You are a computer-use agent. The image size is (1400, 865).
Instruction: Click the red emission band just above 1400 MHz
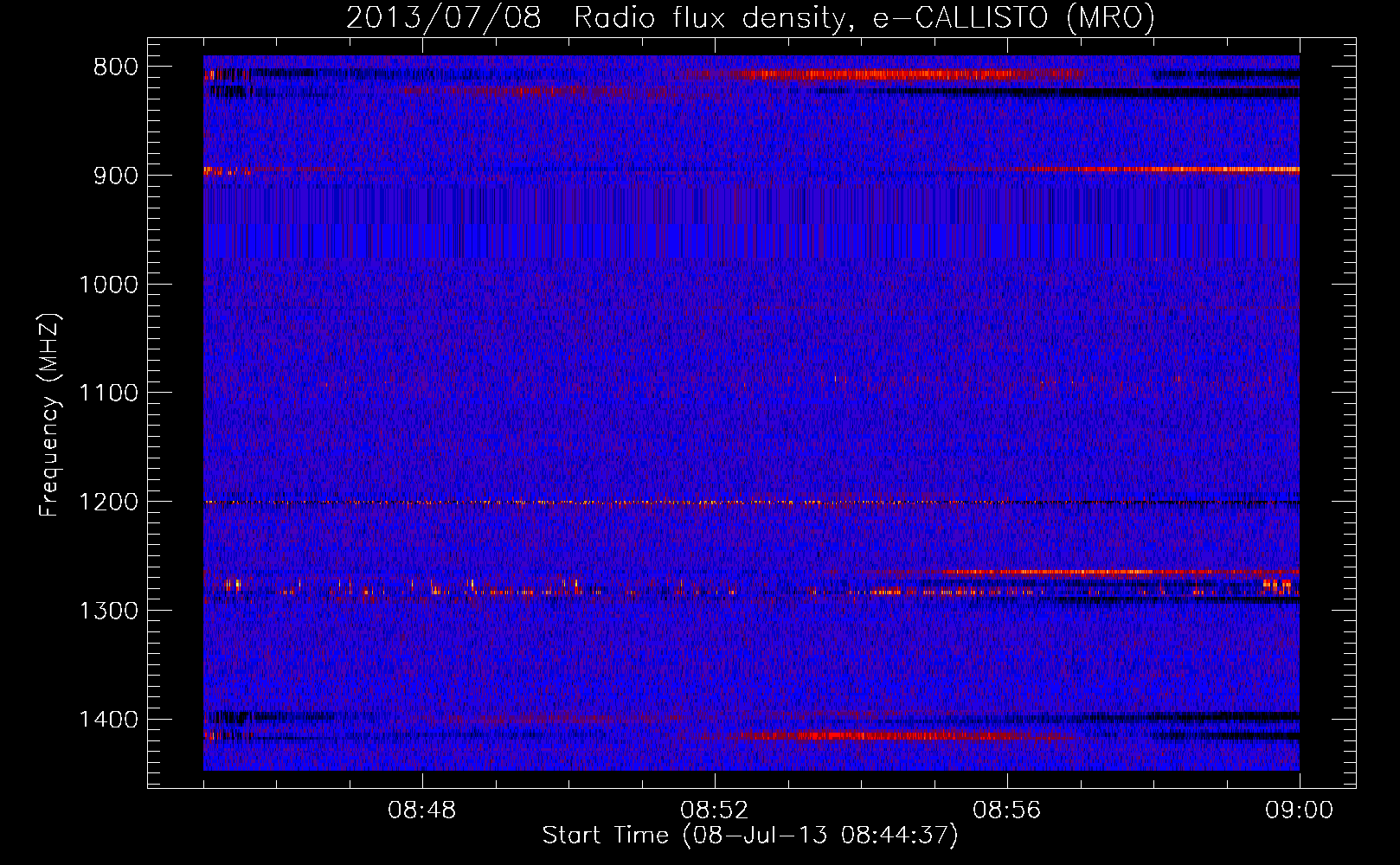click(x=883, y=736)
